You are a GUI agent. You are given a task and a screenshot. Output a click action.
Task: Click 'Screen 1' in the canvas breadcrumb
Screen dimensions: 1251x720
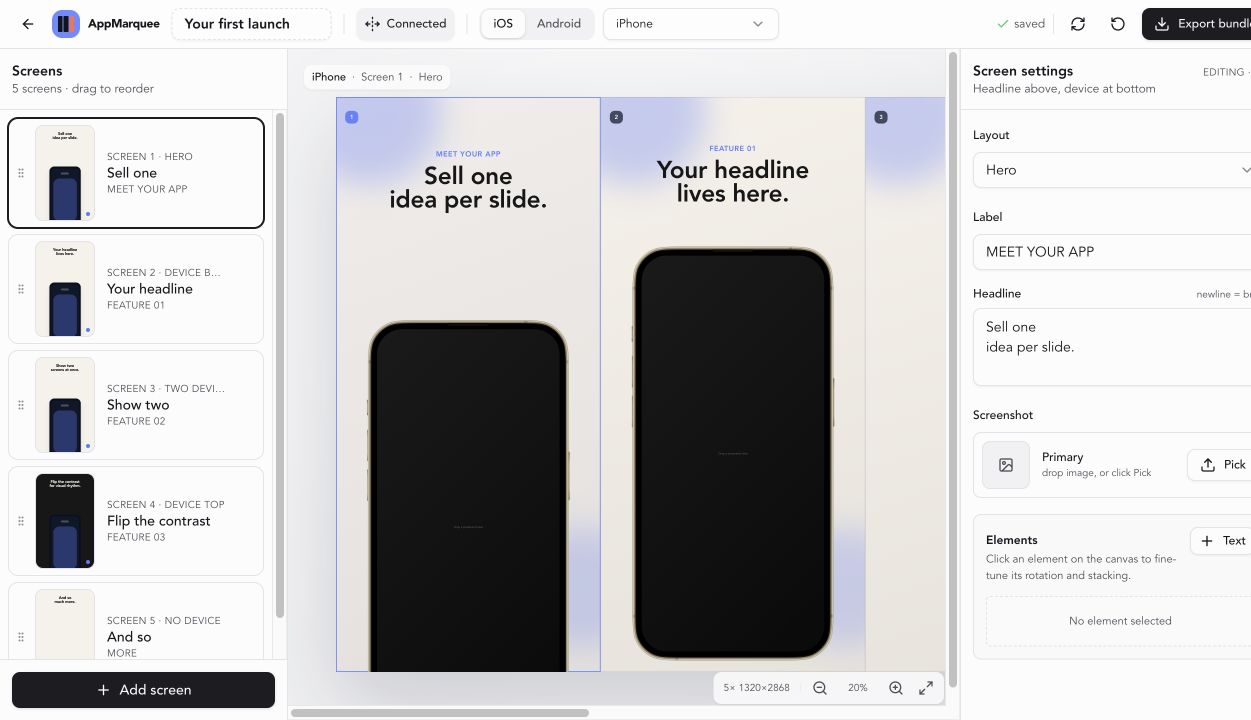[x=382, y=77]
